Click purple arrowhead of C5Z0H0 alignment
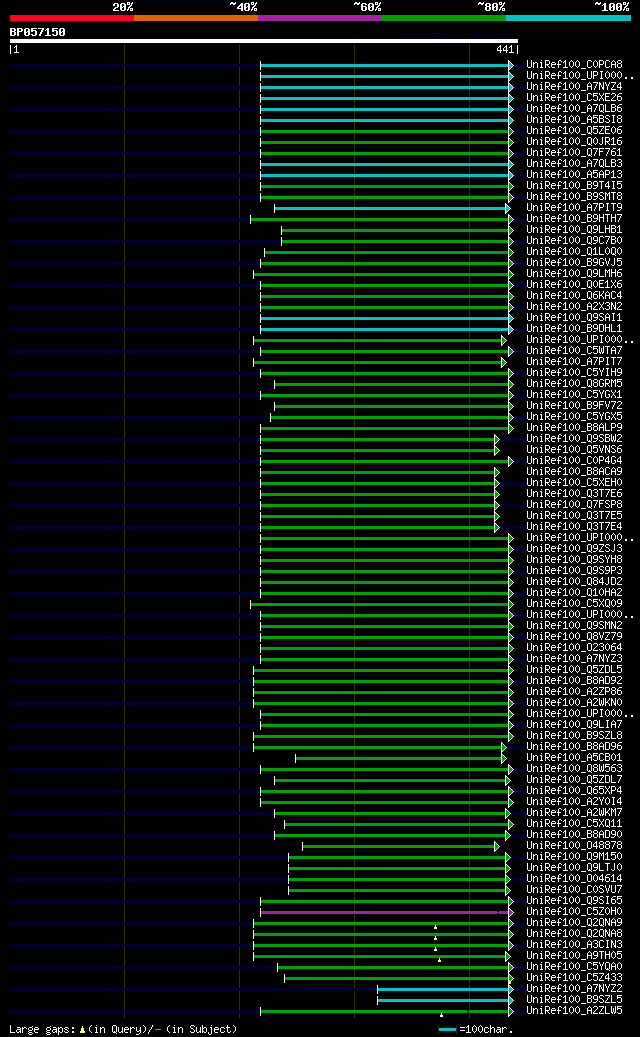 click(510, 912)
